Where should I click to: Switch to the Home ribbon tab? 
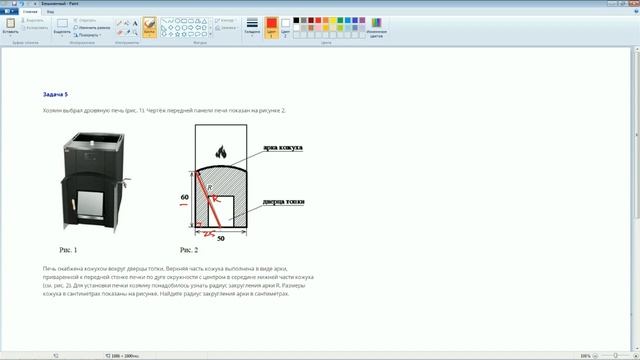30,11
